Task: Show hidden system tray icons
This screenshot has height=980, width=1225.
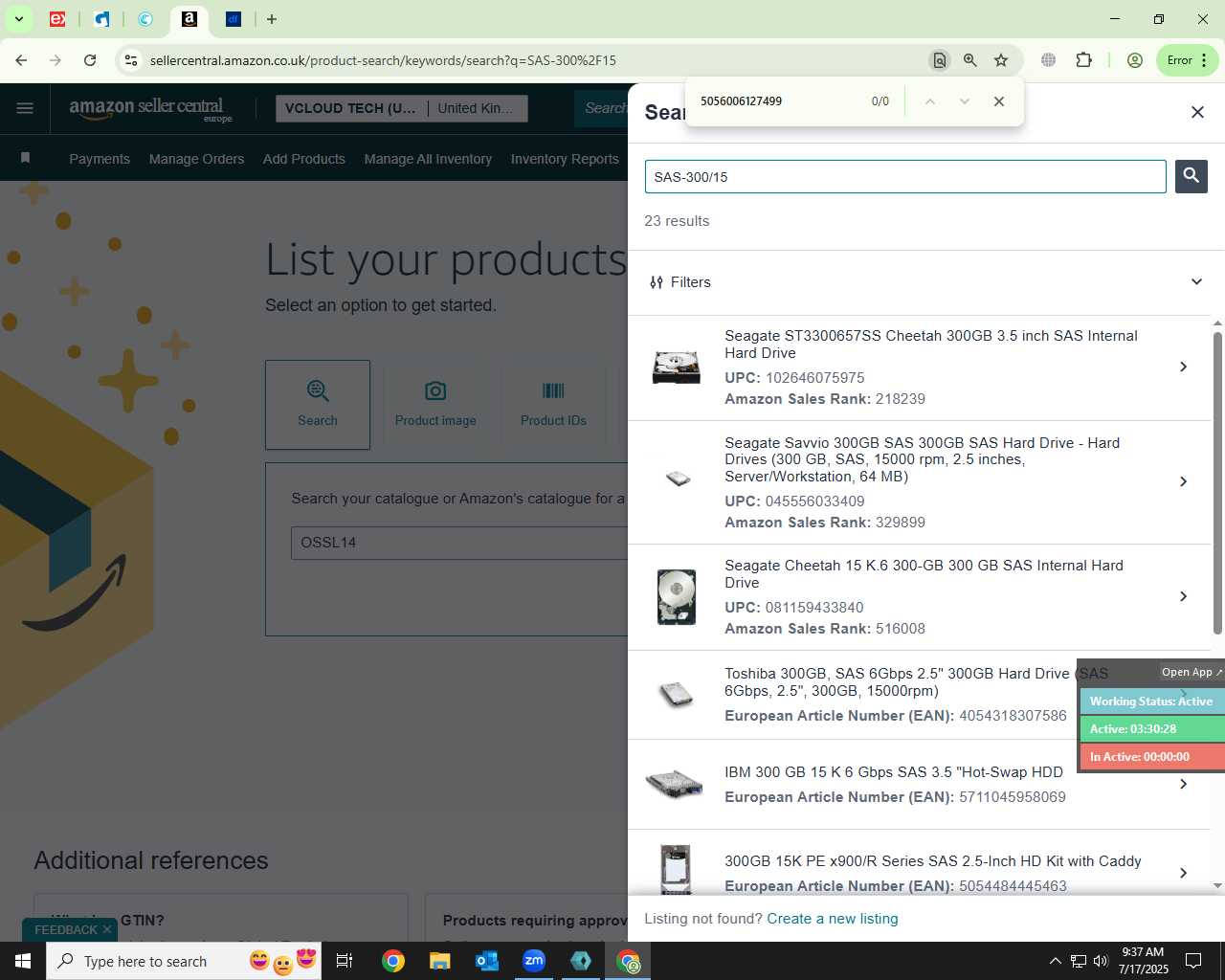Action: pyautogui.click(x=1055, y=961)
